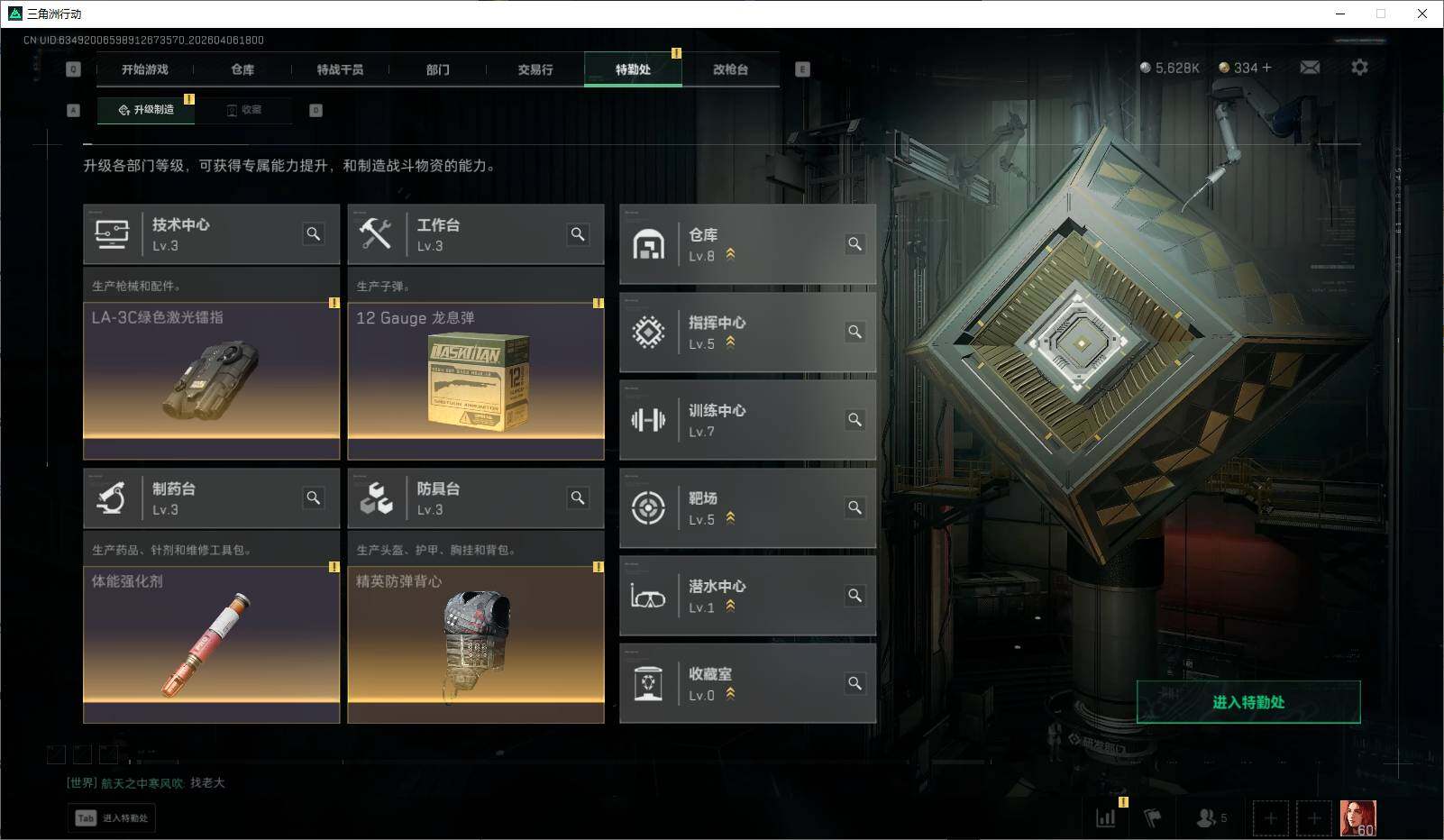This screenshot has width=1444, height=840.
Task: Select the 收藏 sub-tab
Action: [244, 110]
